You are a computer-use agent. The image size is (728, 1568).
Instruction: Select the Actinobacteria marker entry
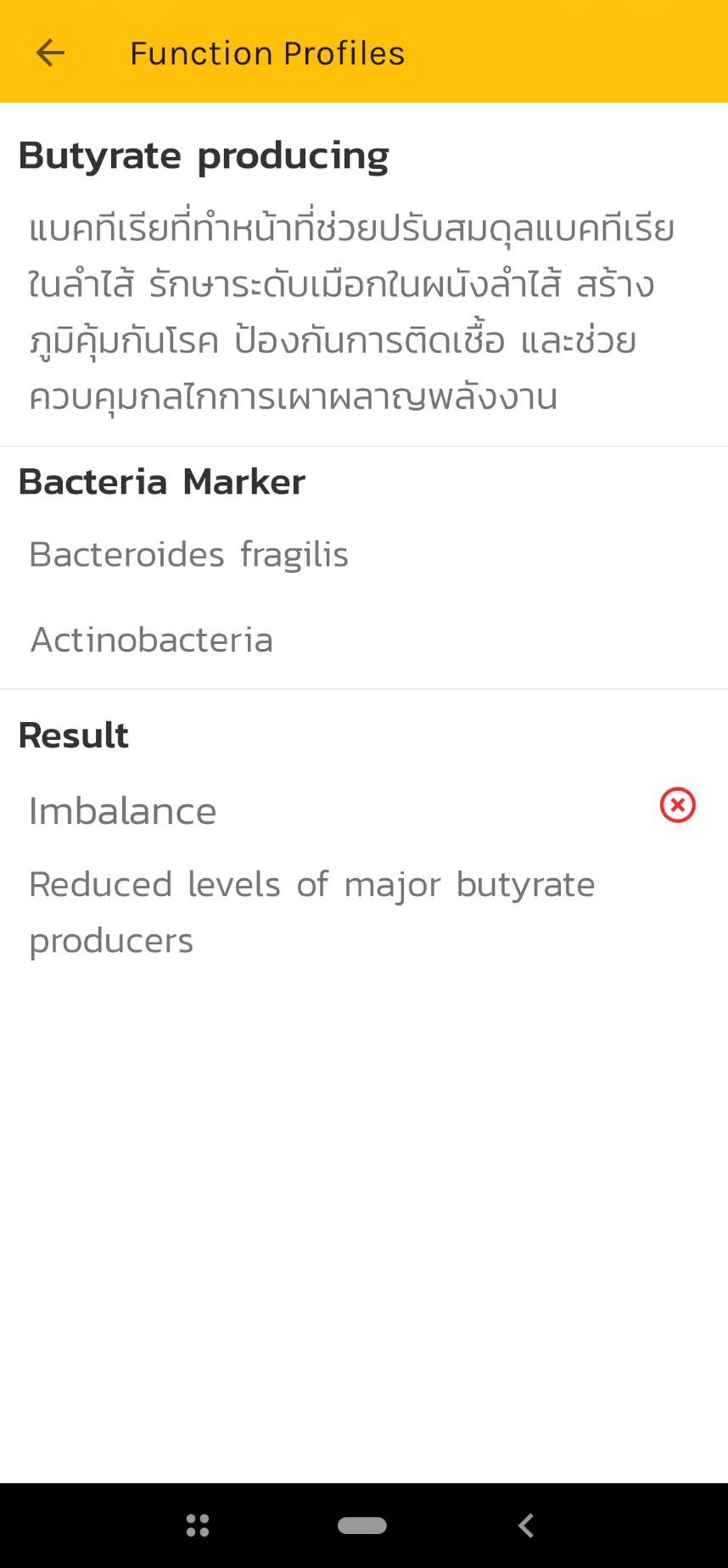pyautogui.click(x=152, y=640)
